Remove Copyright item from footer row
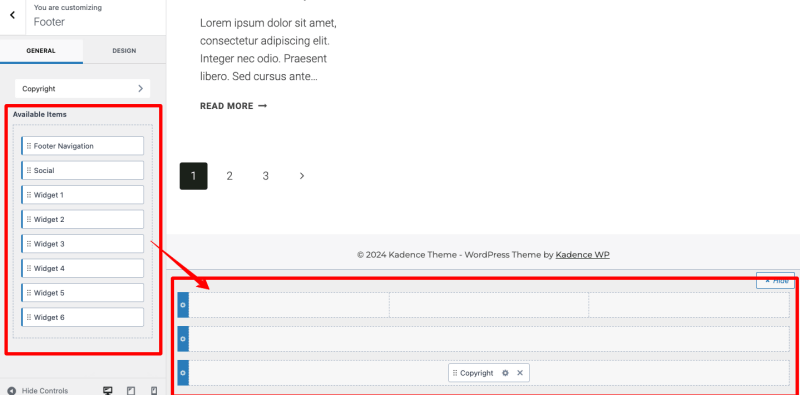Image resolution: width=800 pixels, height=395 pixels. point(520,373)
